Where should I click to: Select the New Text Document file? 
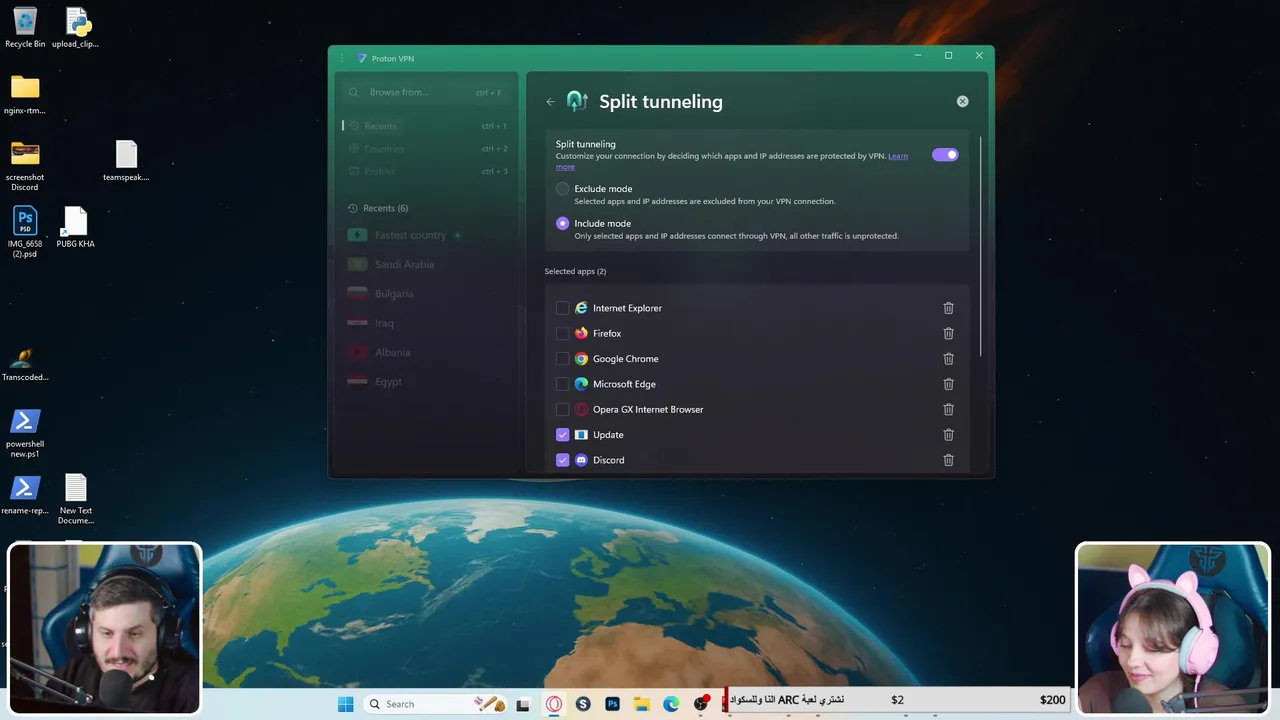click(76, 499)
